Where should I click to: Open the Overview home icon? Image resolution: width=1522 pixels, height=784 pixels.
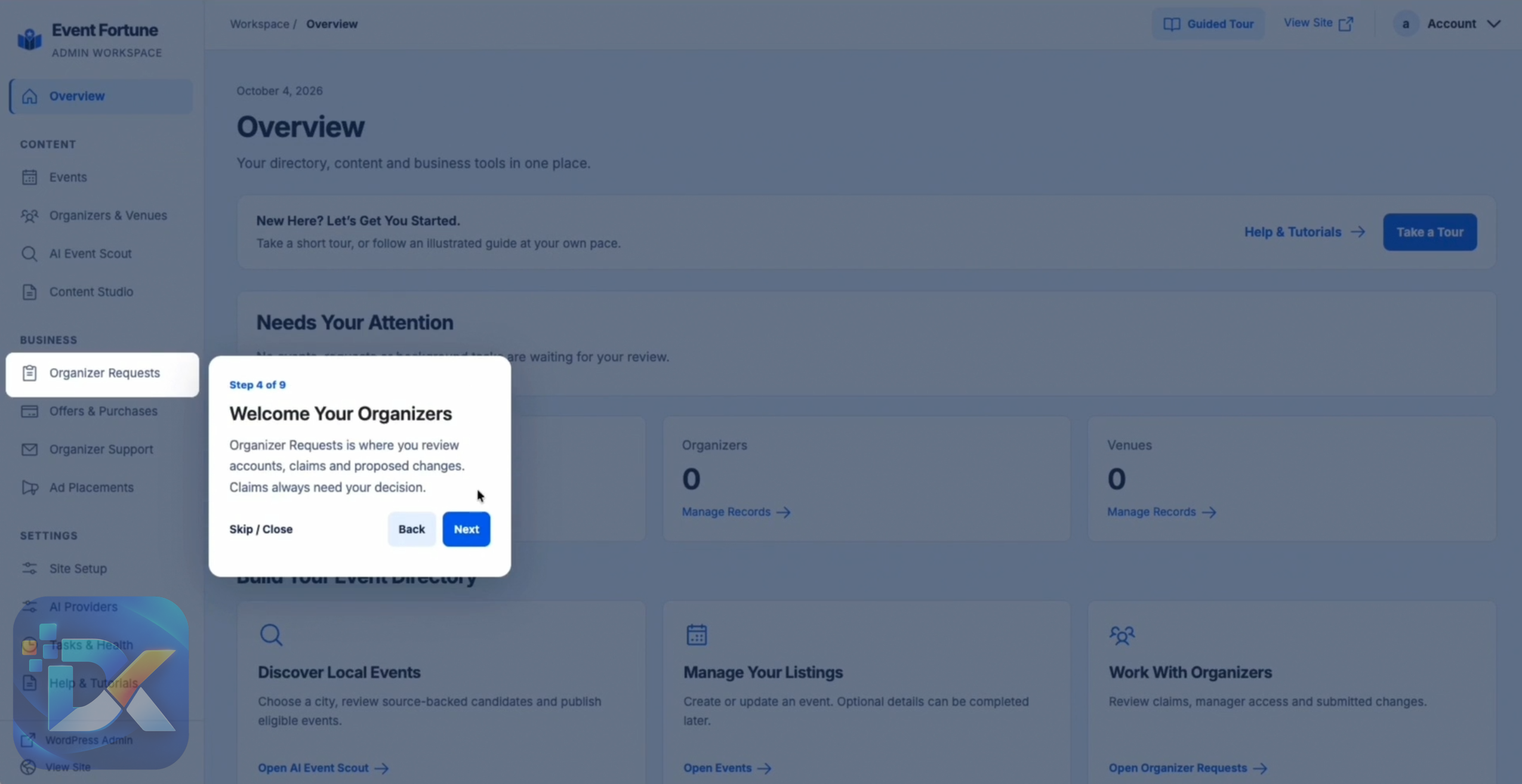[29, 96]
